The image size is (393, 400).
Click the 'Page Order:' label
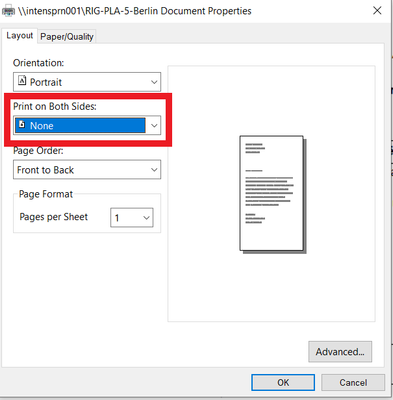pos(38,151)
